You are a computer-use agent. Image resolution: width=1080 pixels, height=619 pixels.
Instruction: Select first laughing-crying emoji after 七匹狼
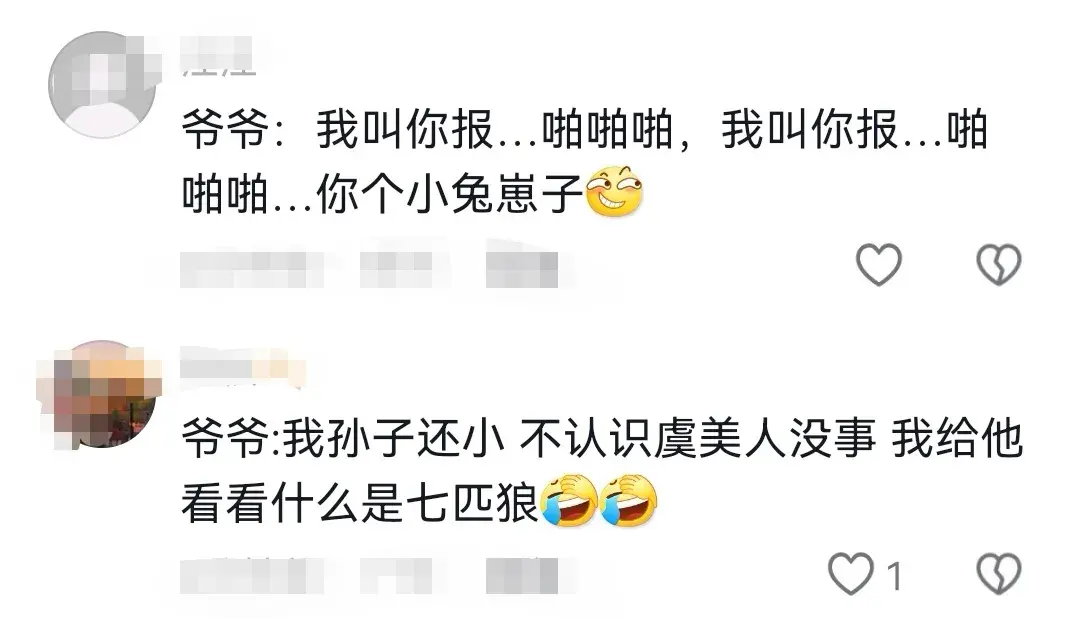click(x=569, y=501)
